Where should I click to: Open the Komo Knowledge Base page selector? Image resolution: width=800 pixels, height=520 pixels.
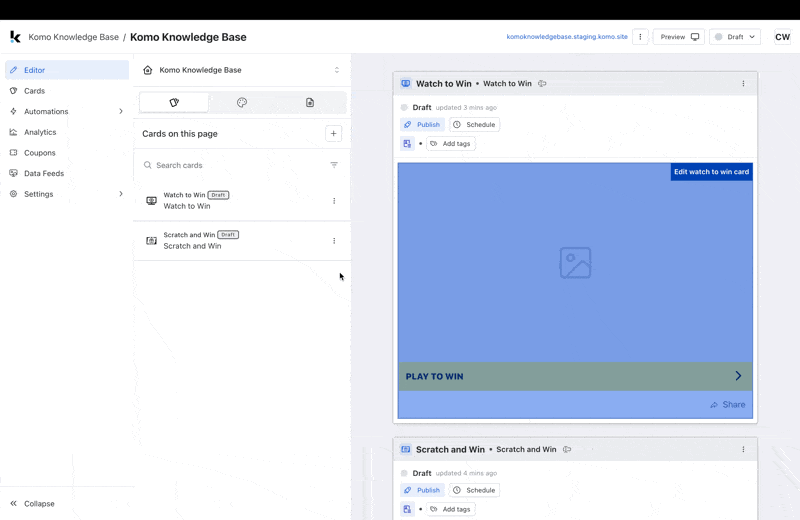(242, 70)
